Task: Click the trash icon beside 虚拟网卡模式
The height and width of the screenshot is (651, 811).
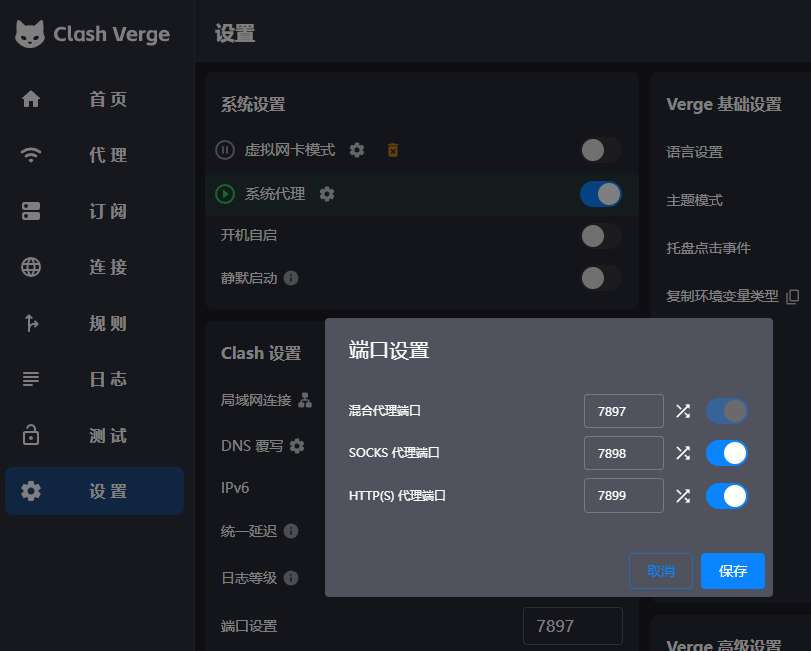Action: 391,150
